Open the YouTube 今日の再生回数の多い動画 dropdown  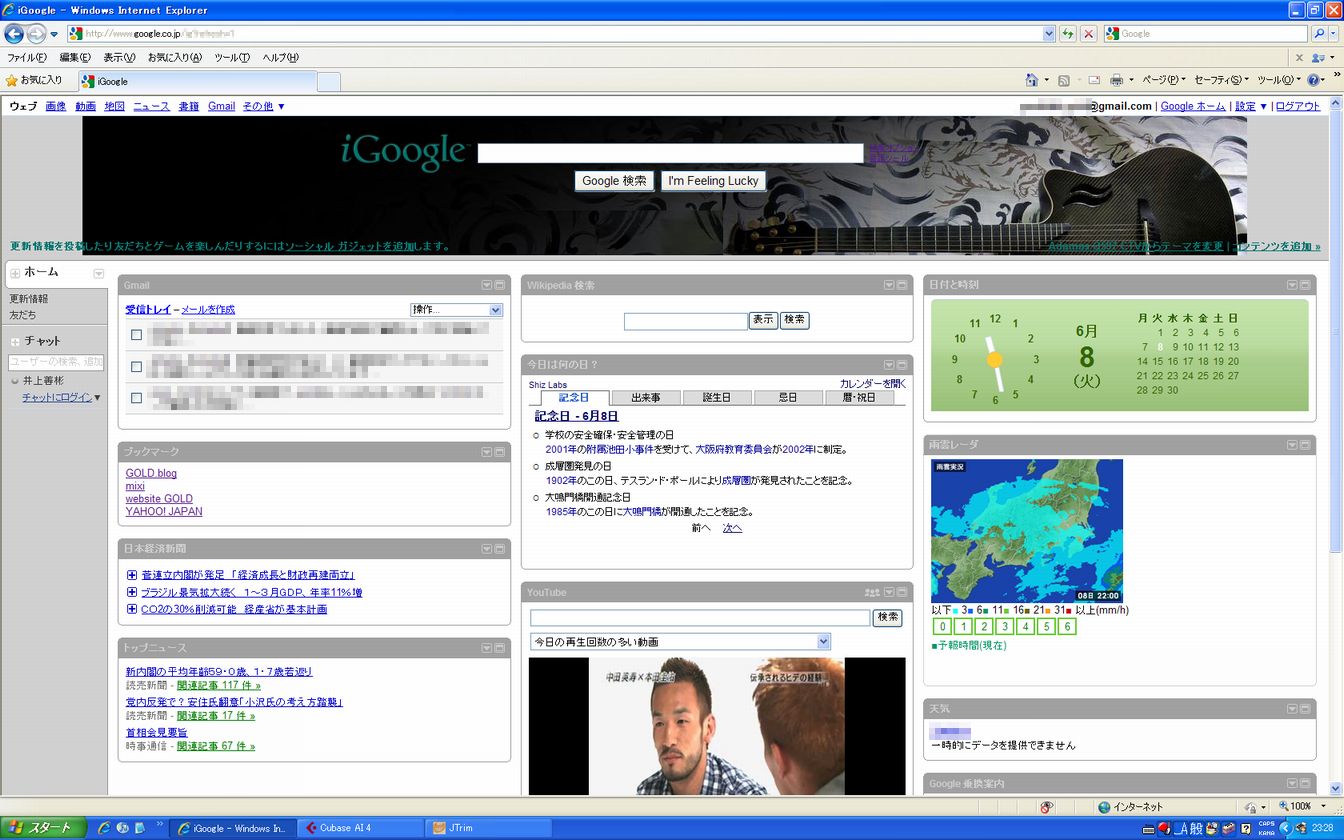point(680,641)
